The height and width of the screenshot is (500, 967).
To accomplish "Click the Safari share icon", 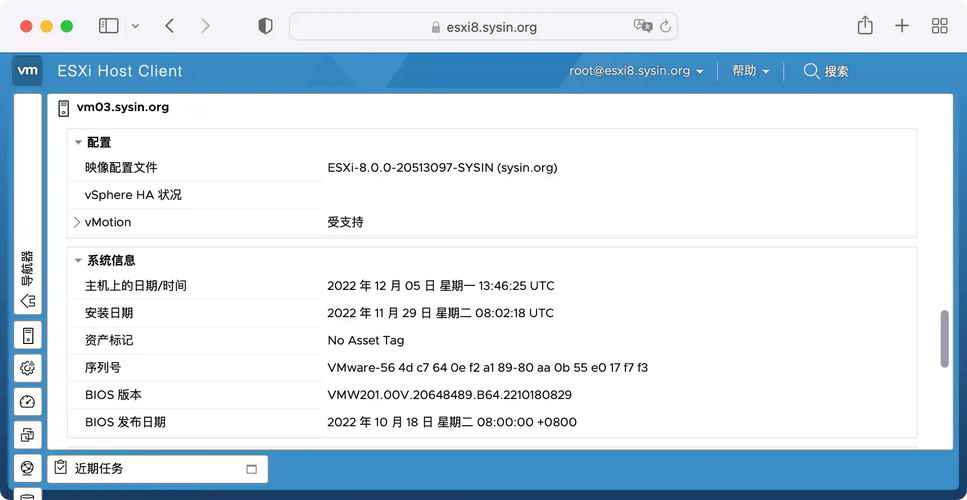I will 865,26.
